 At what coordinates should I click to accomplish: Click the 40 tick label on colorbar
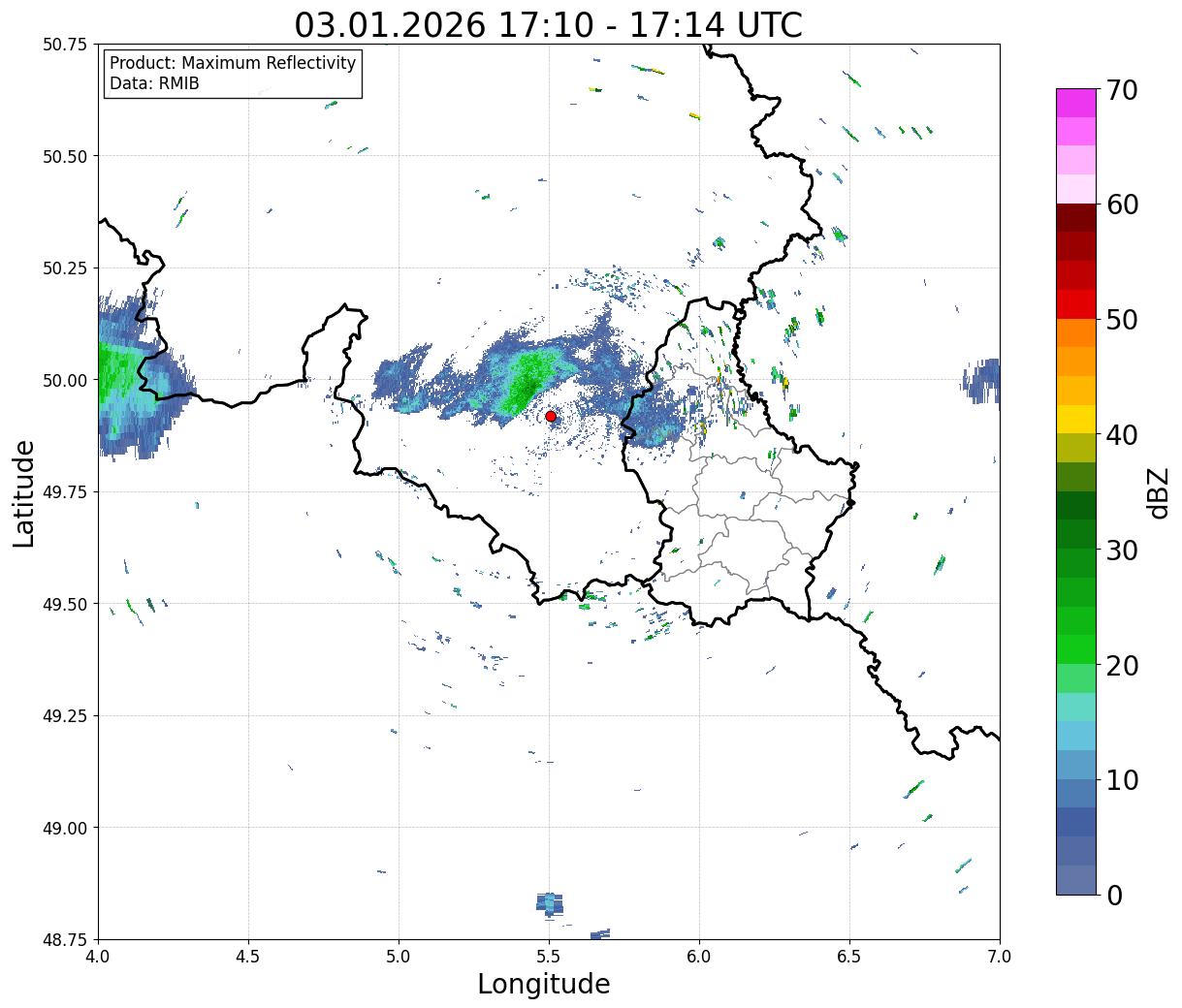1122,434
